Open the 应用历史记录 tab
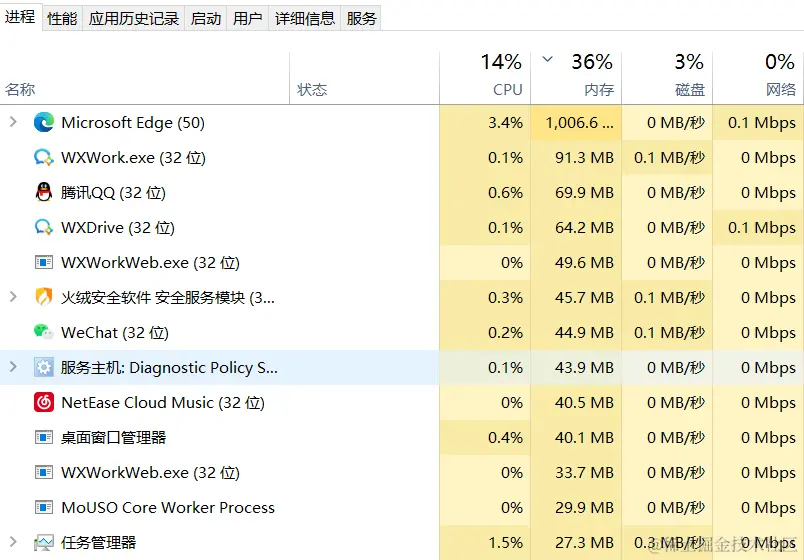 (134, 18)
